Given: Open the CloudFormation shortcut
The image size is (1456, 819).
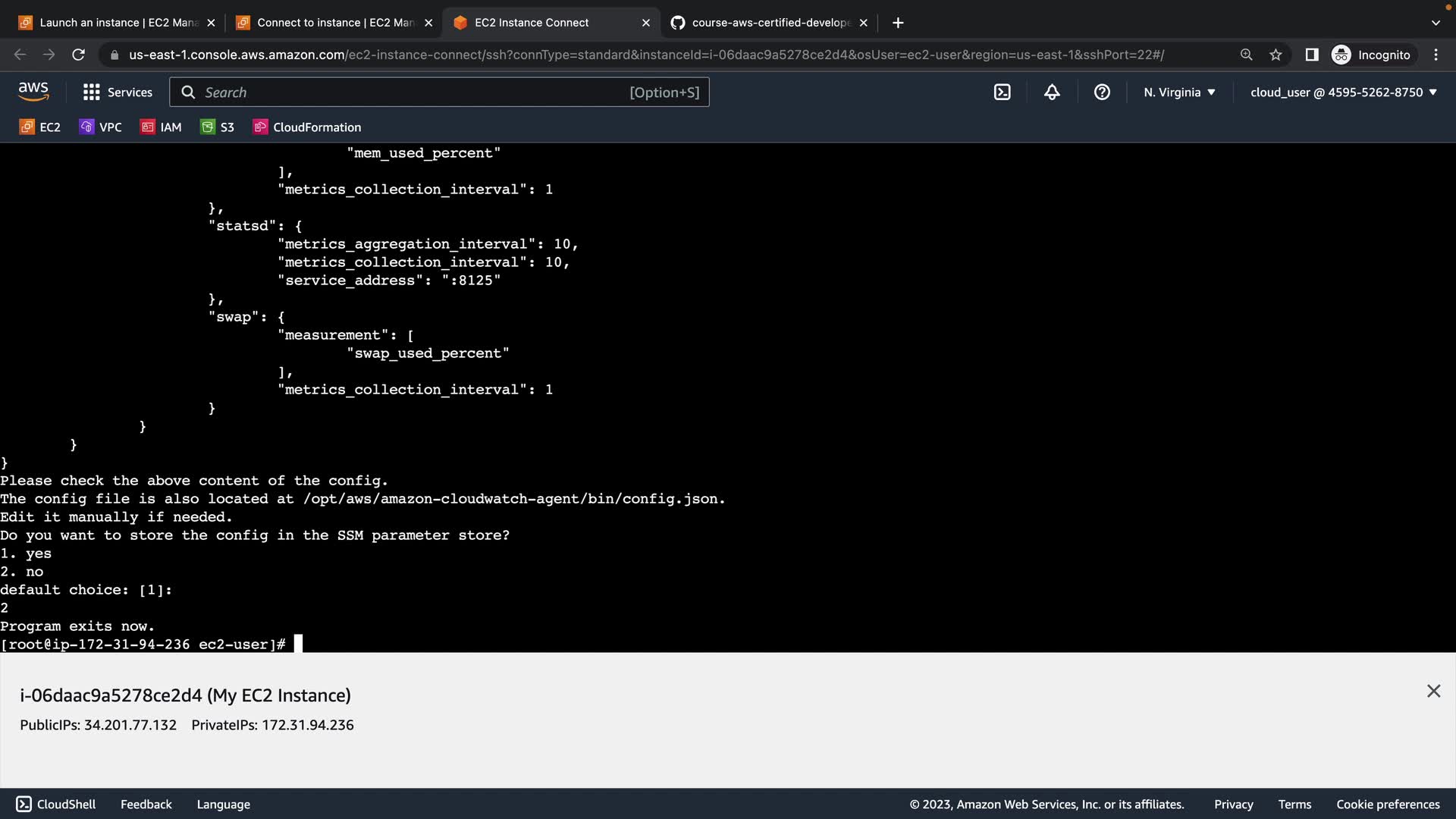Looking at the screenshot, I should [x=307, y=127].
